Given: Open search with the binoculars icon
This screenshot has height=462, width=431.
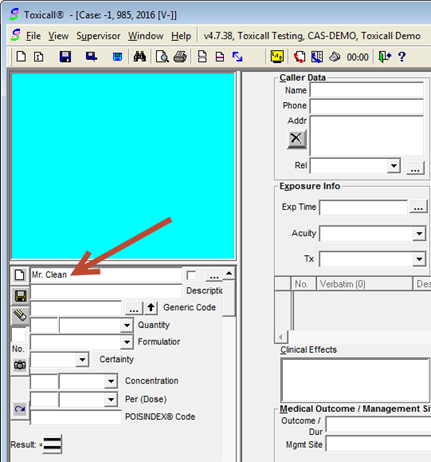Looking at the screenshot, I should [140, 57].
